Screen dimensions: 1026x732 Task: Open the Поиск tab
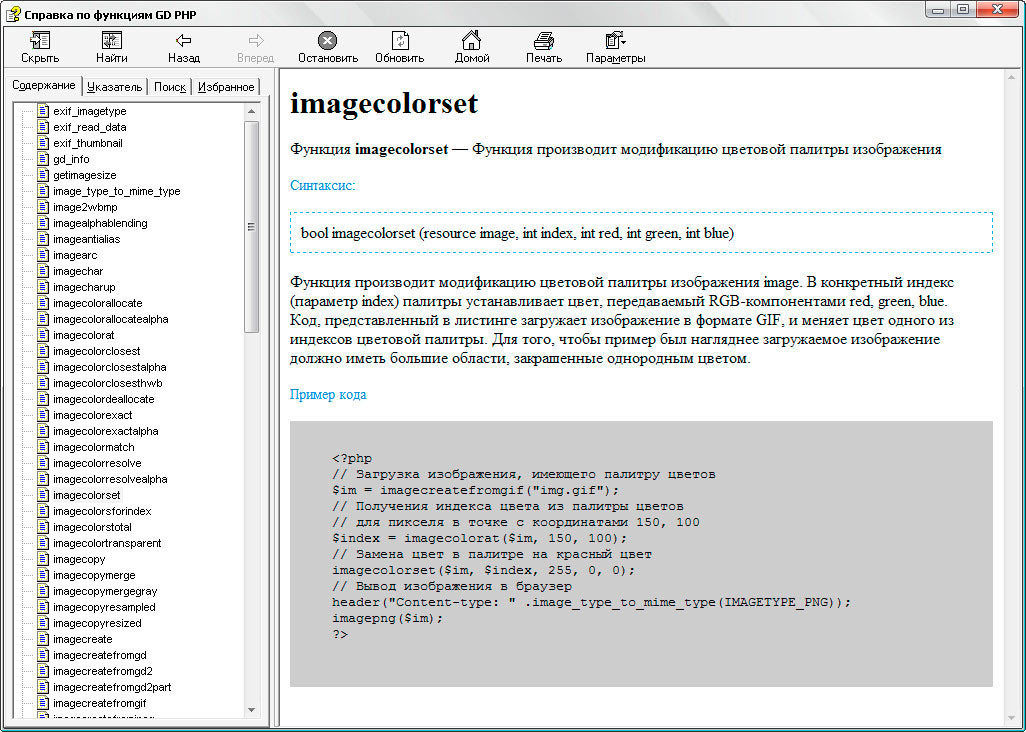click(x=170, y=87)
